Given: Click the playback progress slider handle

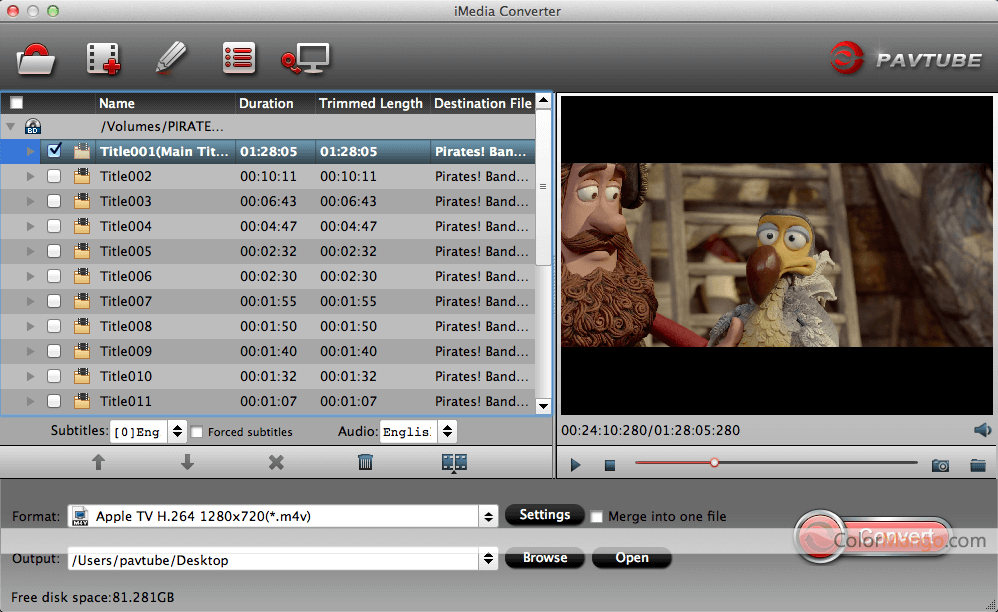Looking at the screenshot, I should [714, 462].
